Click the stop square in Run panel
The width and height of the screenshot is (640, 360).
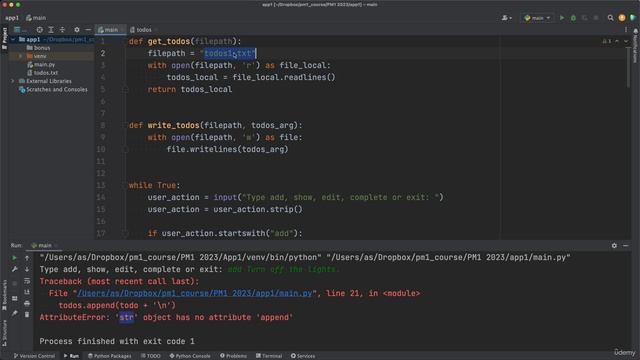pos(15,283)
